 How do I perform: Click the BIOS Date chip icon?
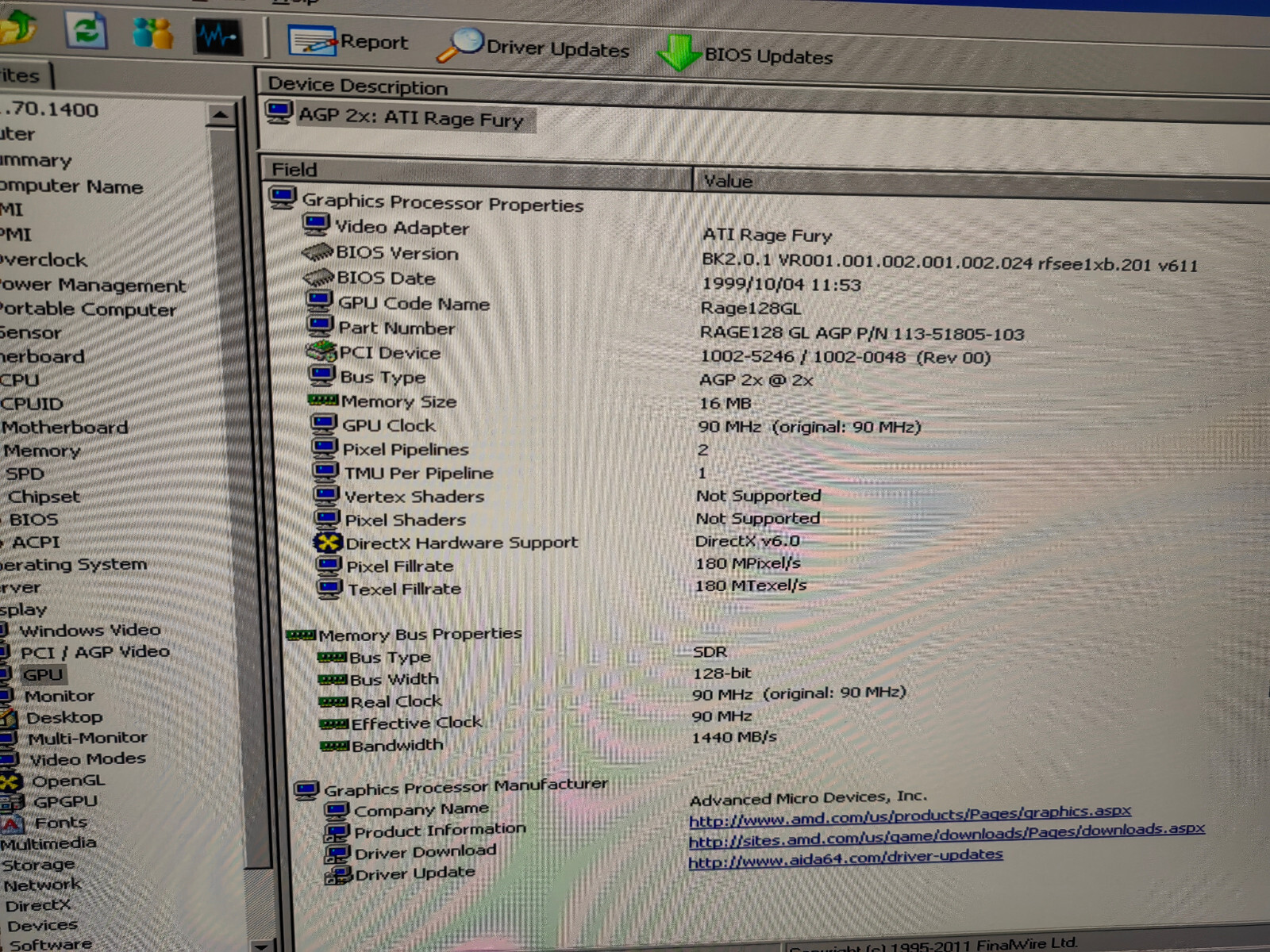click(x=318, y=278)
